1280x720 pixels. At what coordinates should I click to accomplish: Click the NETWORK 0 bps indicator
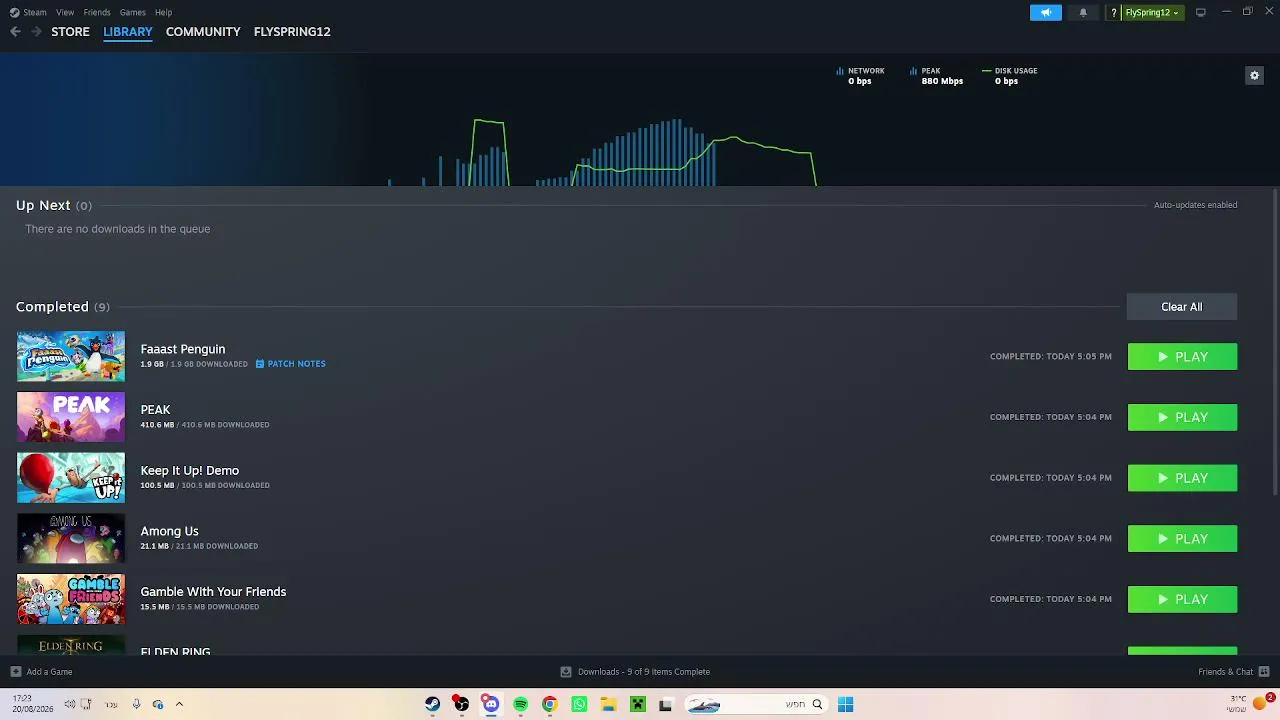pyautogui.click(x=860, y=76)
